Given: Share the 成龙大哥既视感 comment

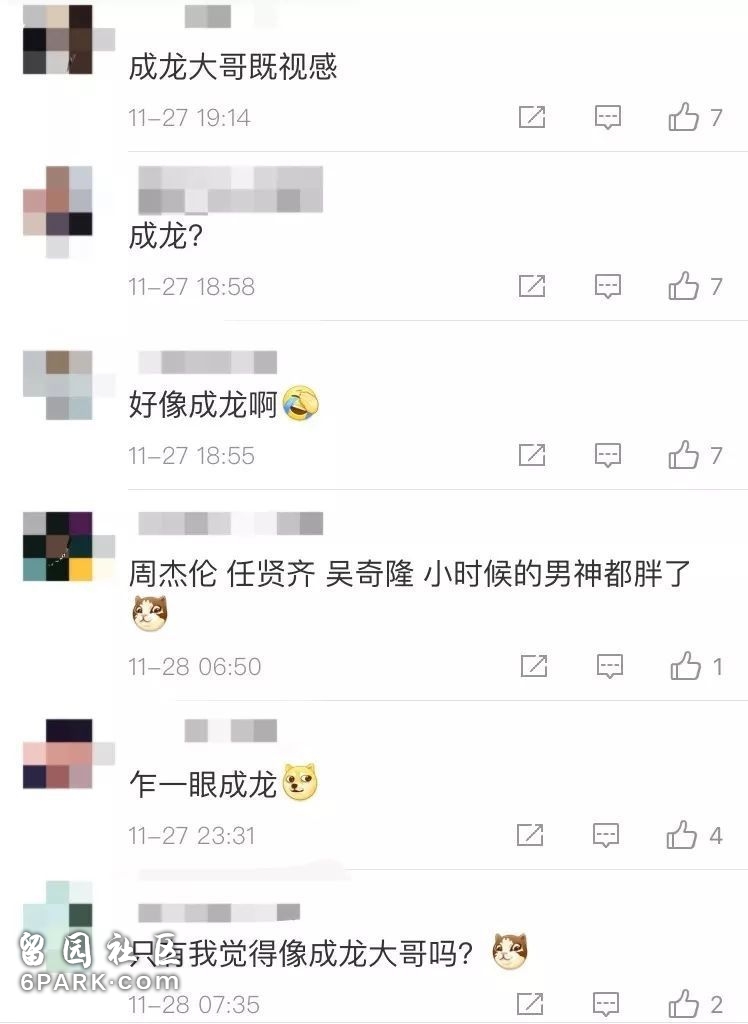Looking at the screenshot, I should click(x=532, y=118).
